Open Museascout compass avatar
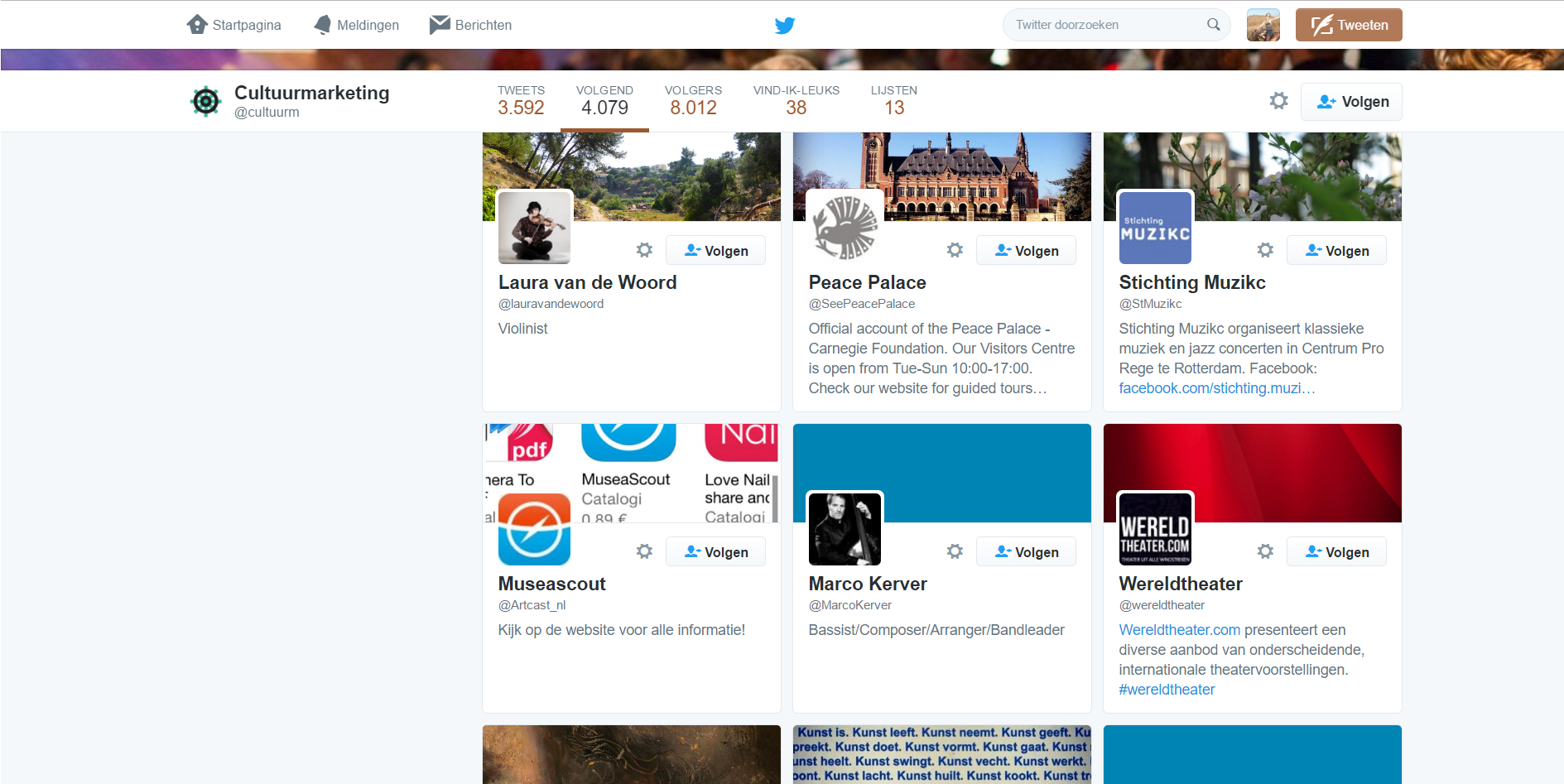The width and height of the screenshot is (1564, 784). pyautogui.click(x=534, y=529)
